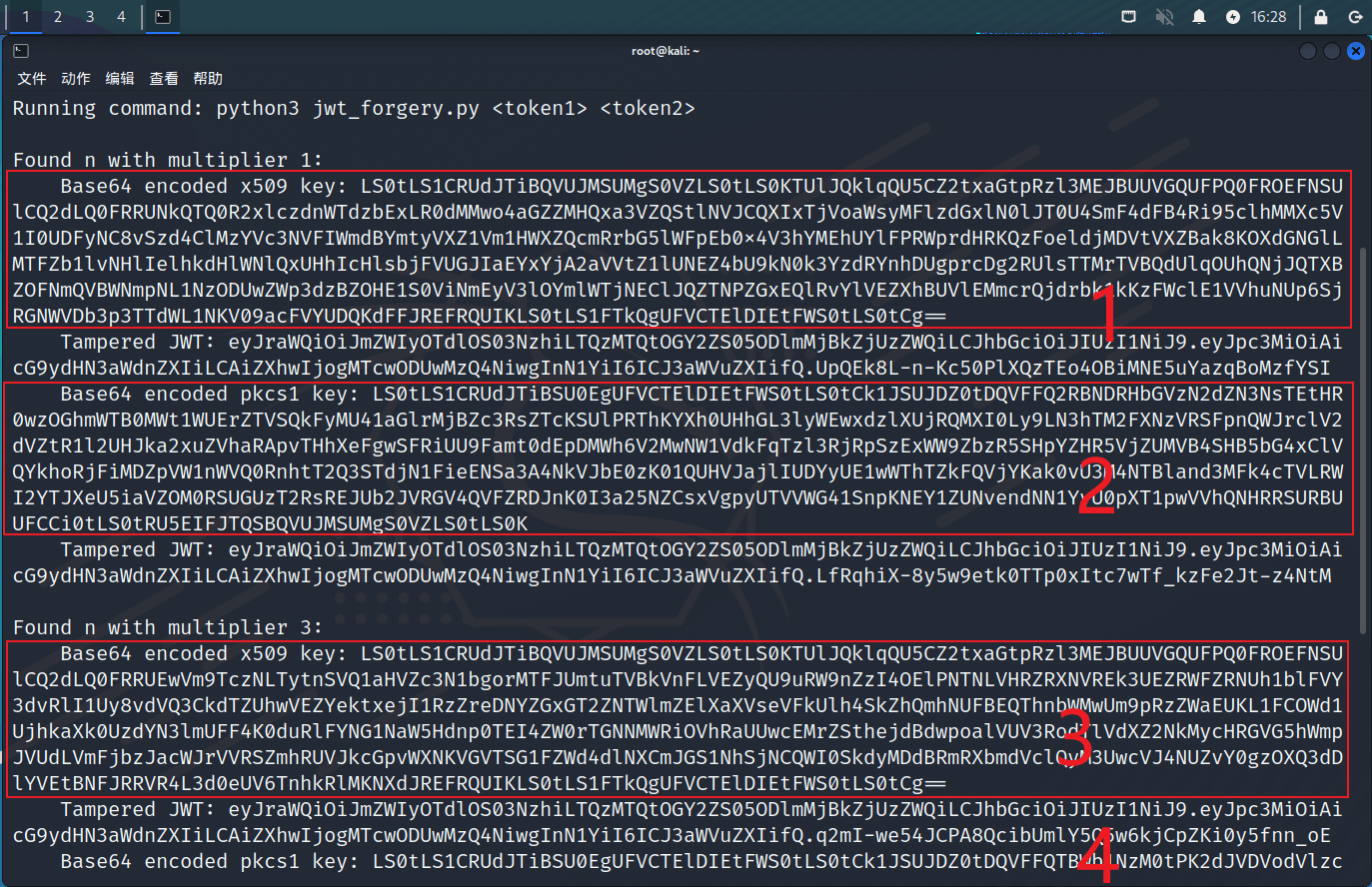Click the terminal window menu icon in the title bar
The width and height of the screenshot is (1372, 887).
click(x=21, y=51)
